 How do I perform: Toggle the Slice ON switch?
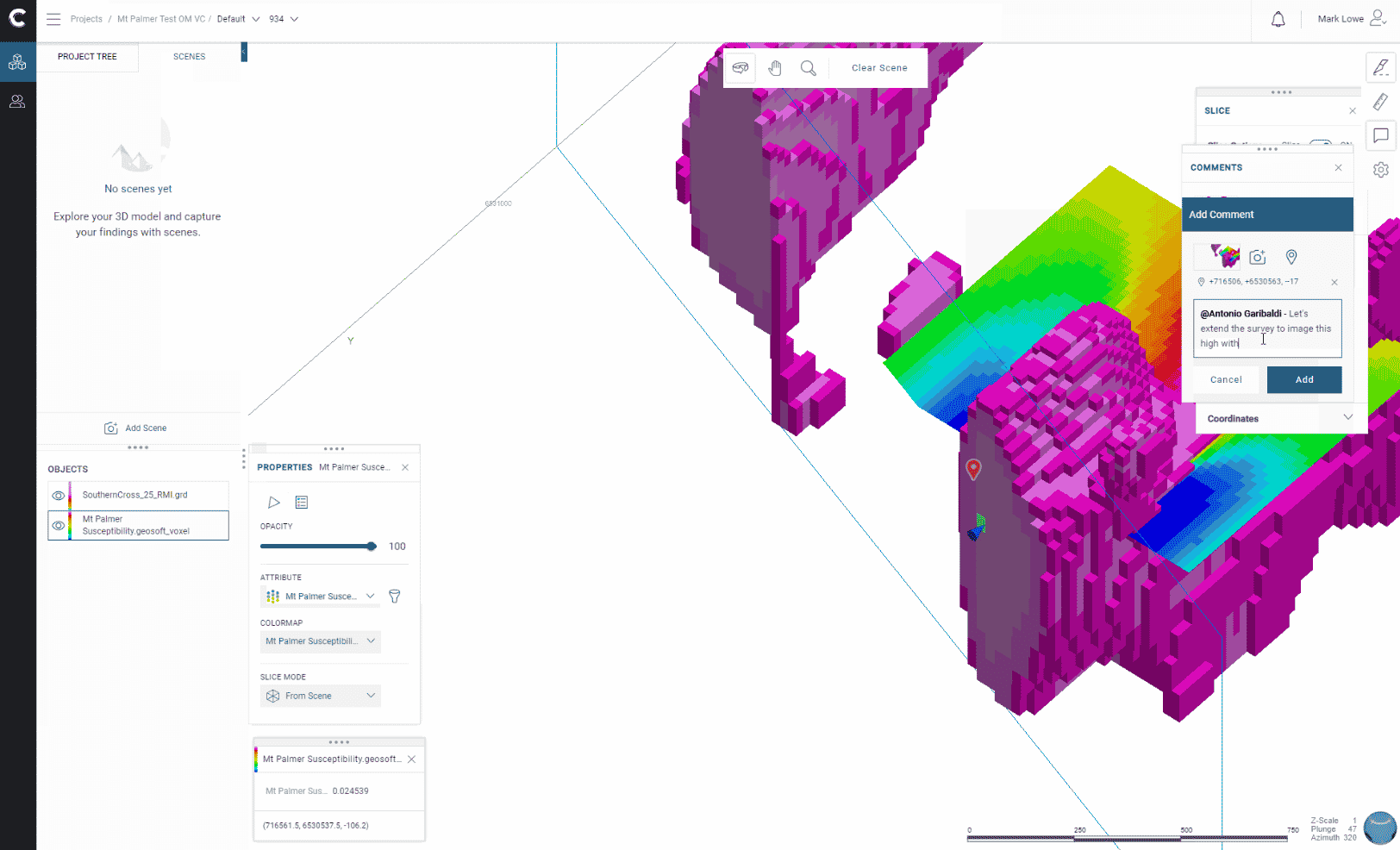coord(1321,142)
